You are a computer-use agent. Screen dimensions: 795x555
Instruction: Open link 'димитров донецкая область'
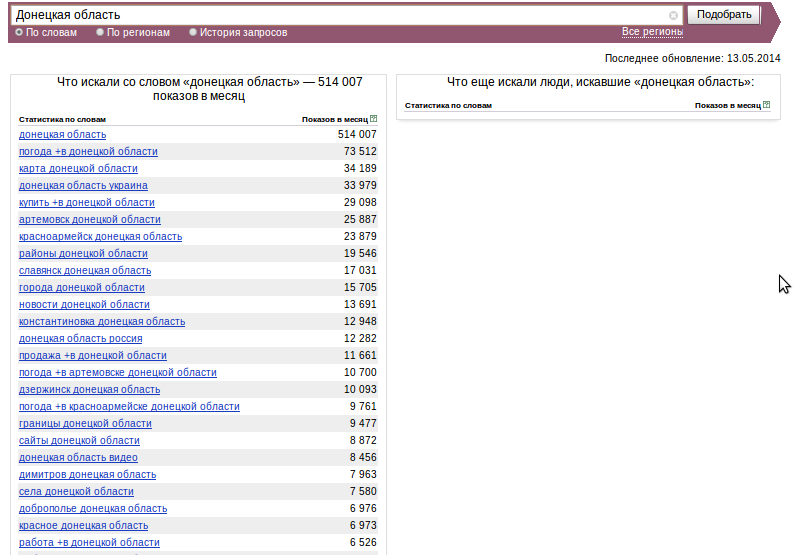click(88, 474)
